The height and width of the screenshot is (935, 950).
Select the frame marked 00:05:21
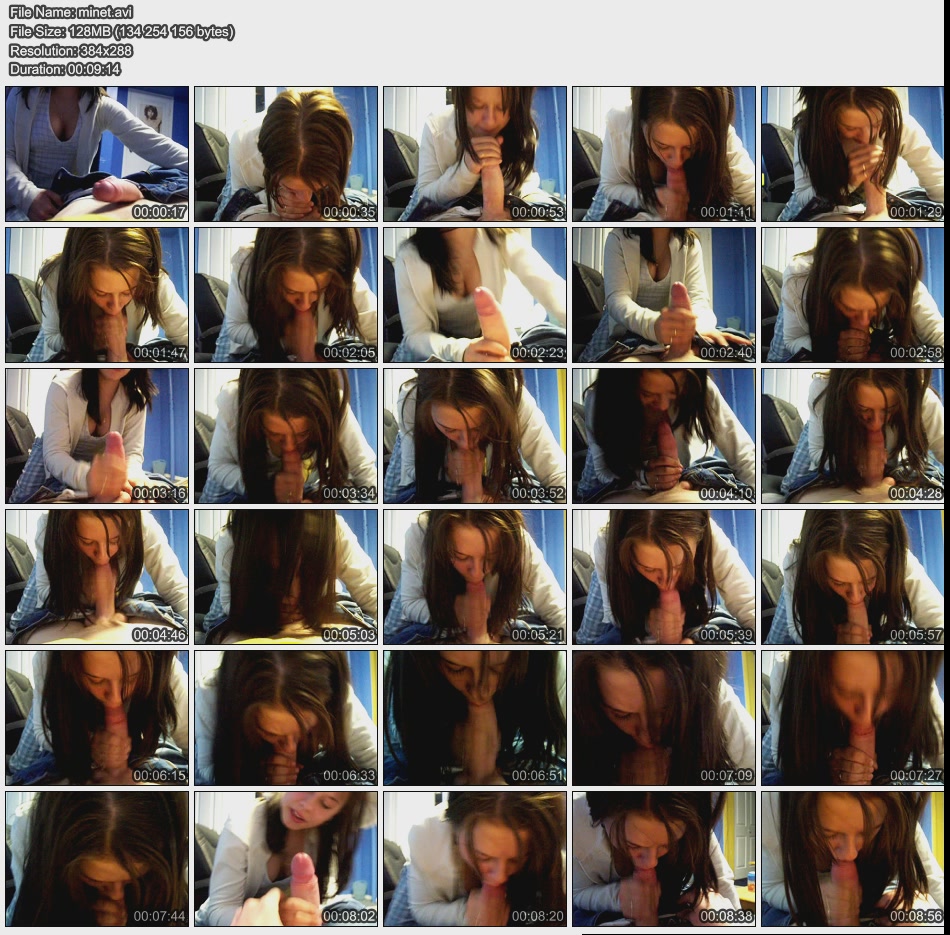coord(475,577)
